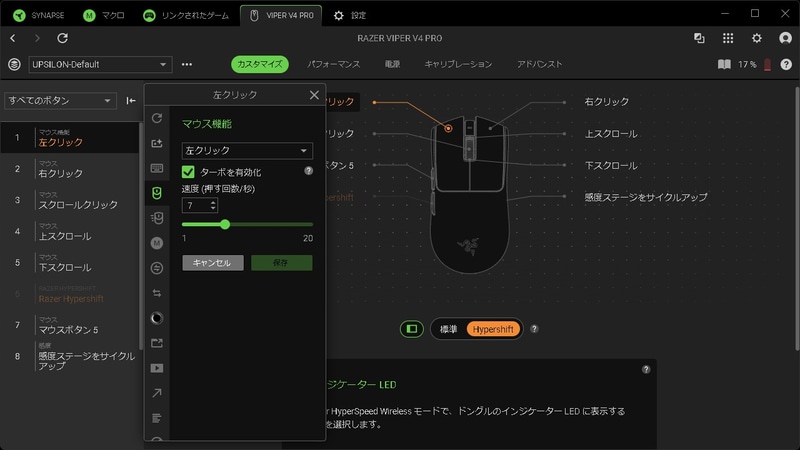
Task: Click the speed value stepper arrows
Action: (x=213, y=205)
